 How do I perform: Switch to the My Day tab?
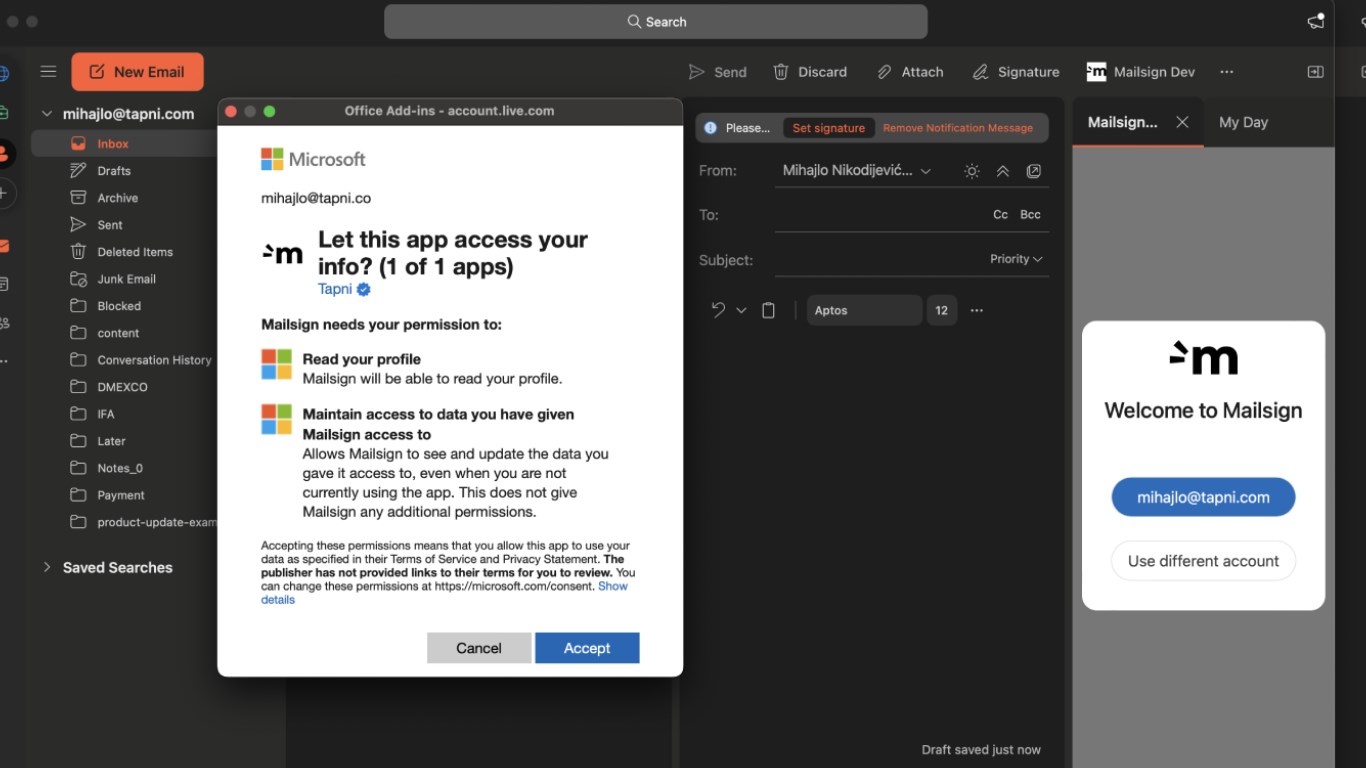point(1243,122)
